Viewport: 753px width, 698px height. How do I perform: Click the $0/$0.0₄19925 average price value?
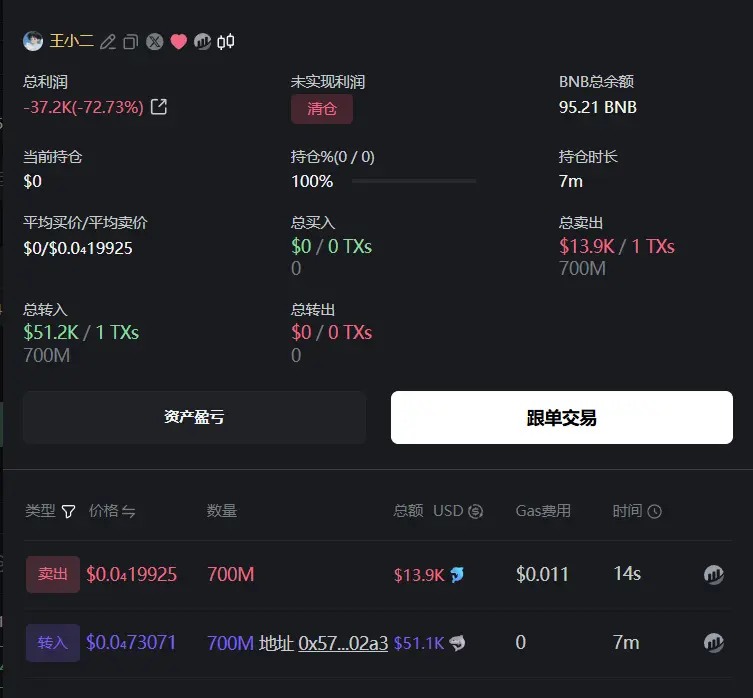point(78,248)
